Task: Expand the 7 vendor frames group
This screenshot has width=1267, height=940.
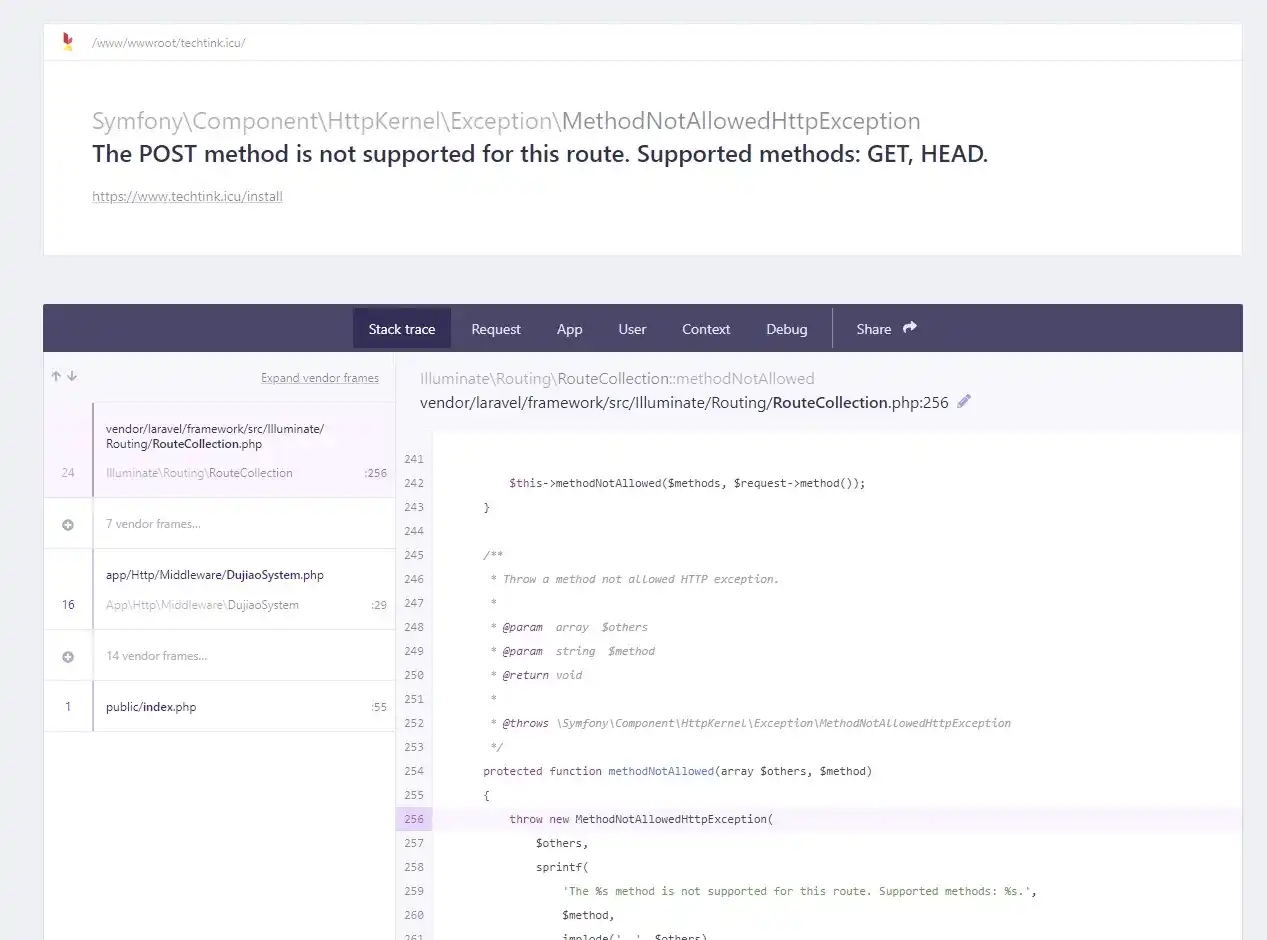Action: (219, 524)
